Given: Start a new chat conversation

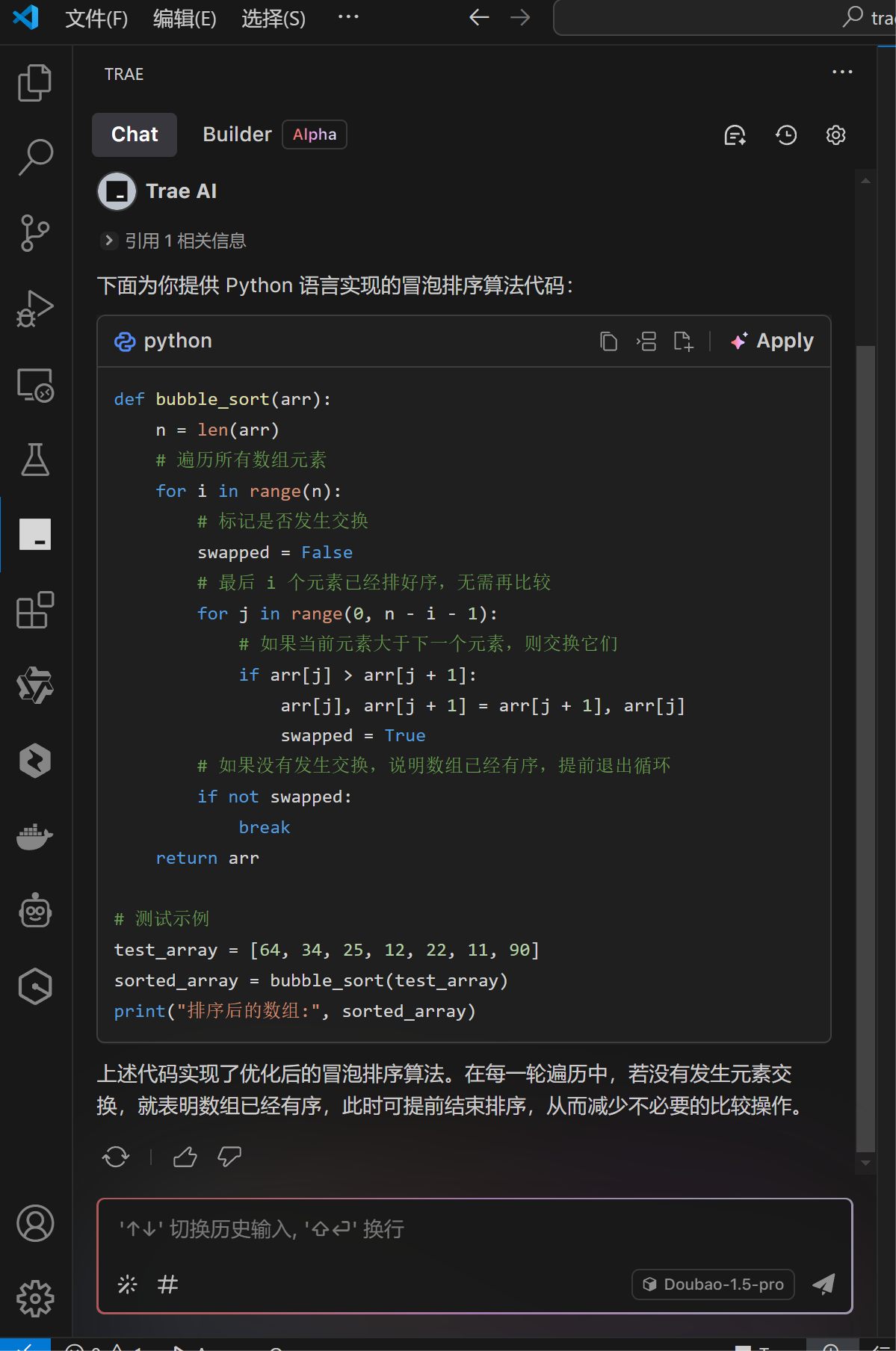Looking at the screenshot, I should pos(735,135).
